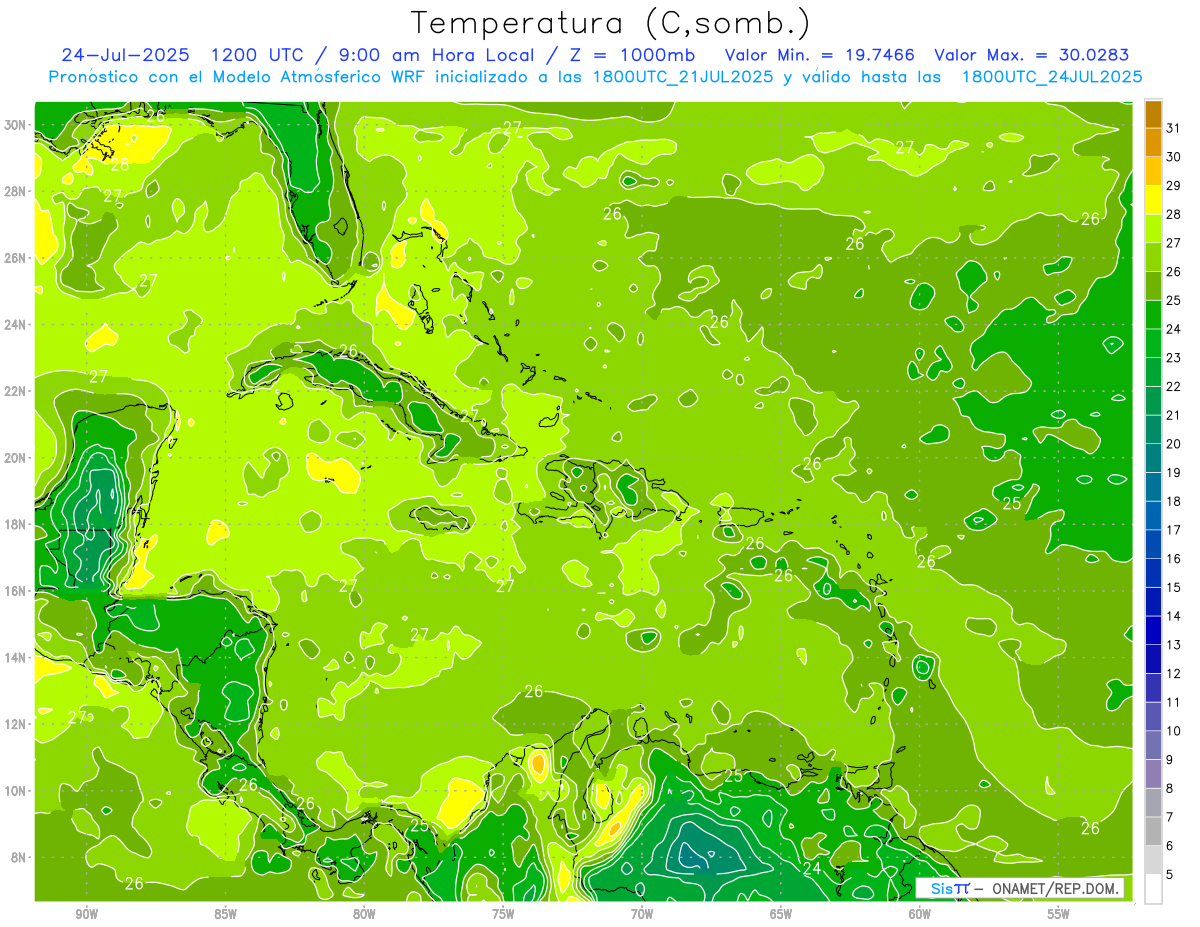Click the "18" label on the color scale
Image resolution: width=1200 pixels, height=927 pixels.
click(x=1173, y=502)
